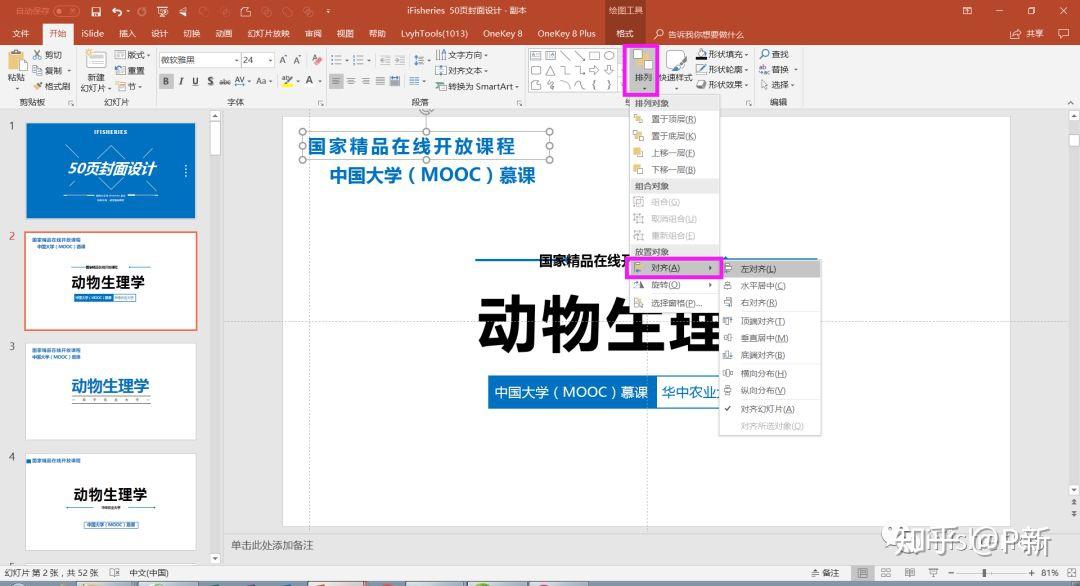The width and height of the screenshot is (1080, 586).
Task: Choose Bring Forward (上移一层) menu item
Action: 674,153
